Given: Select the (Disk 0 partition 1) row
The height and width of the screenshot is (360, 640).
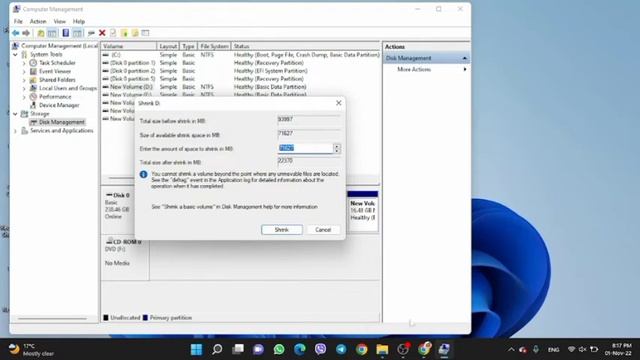Looking at the screenshot, I should point(241,63).
